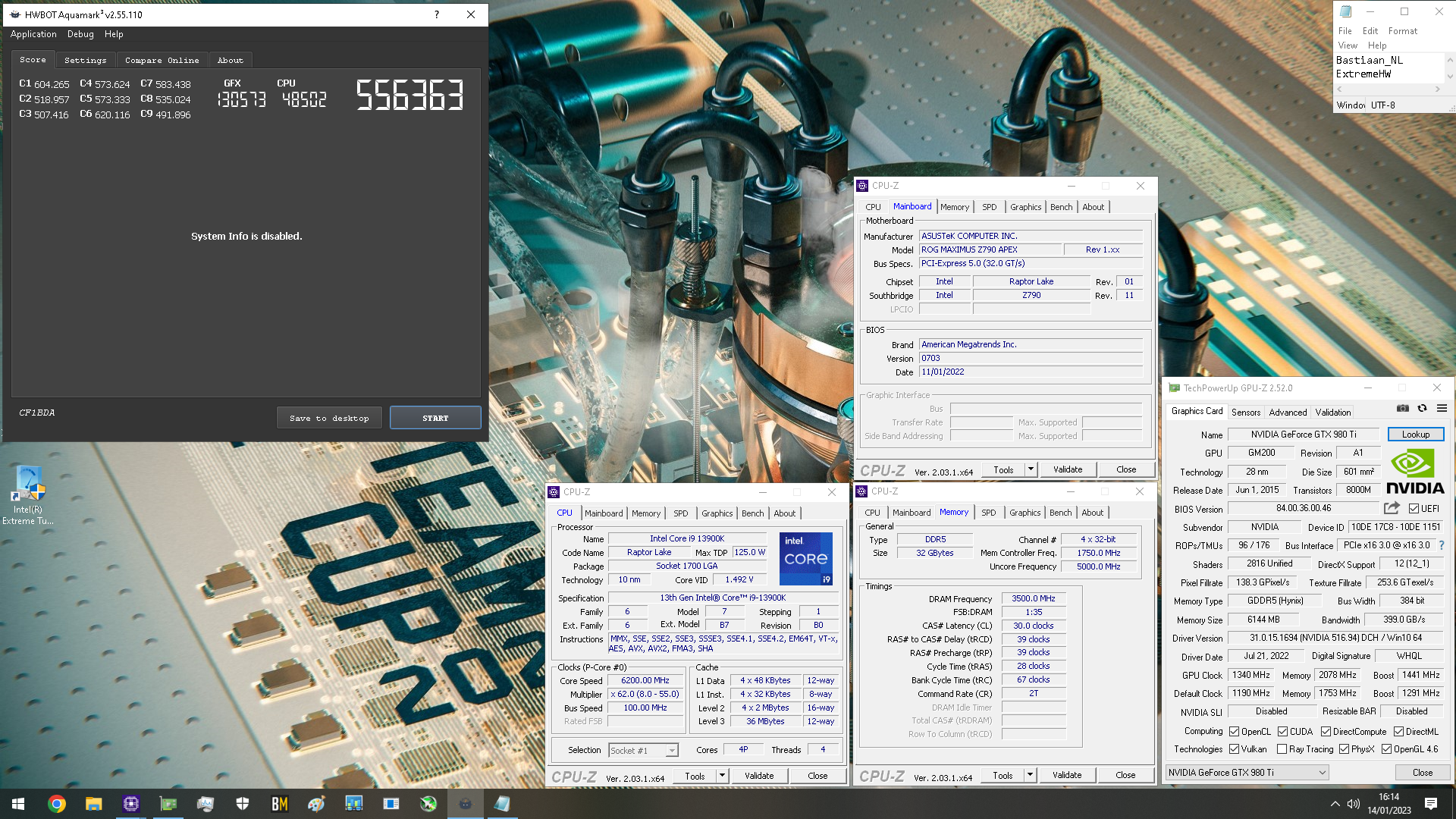Switch to Settings tab in Aquamark
The image size is (1456, 819).
85,60
